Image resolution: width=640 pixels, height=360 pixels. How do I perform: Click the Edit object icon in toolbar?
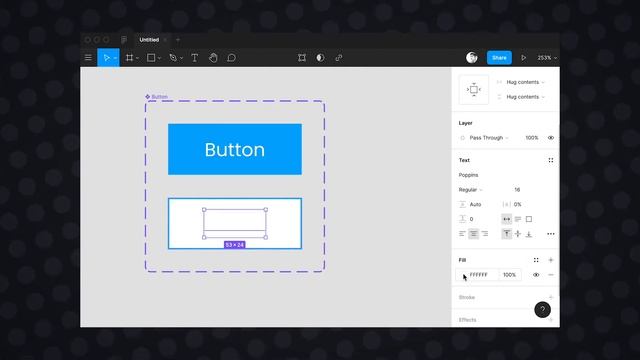coord(302,58)
